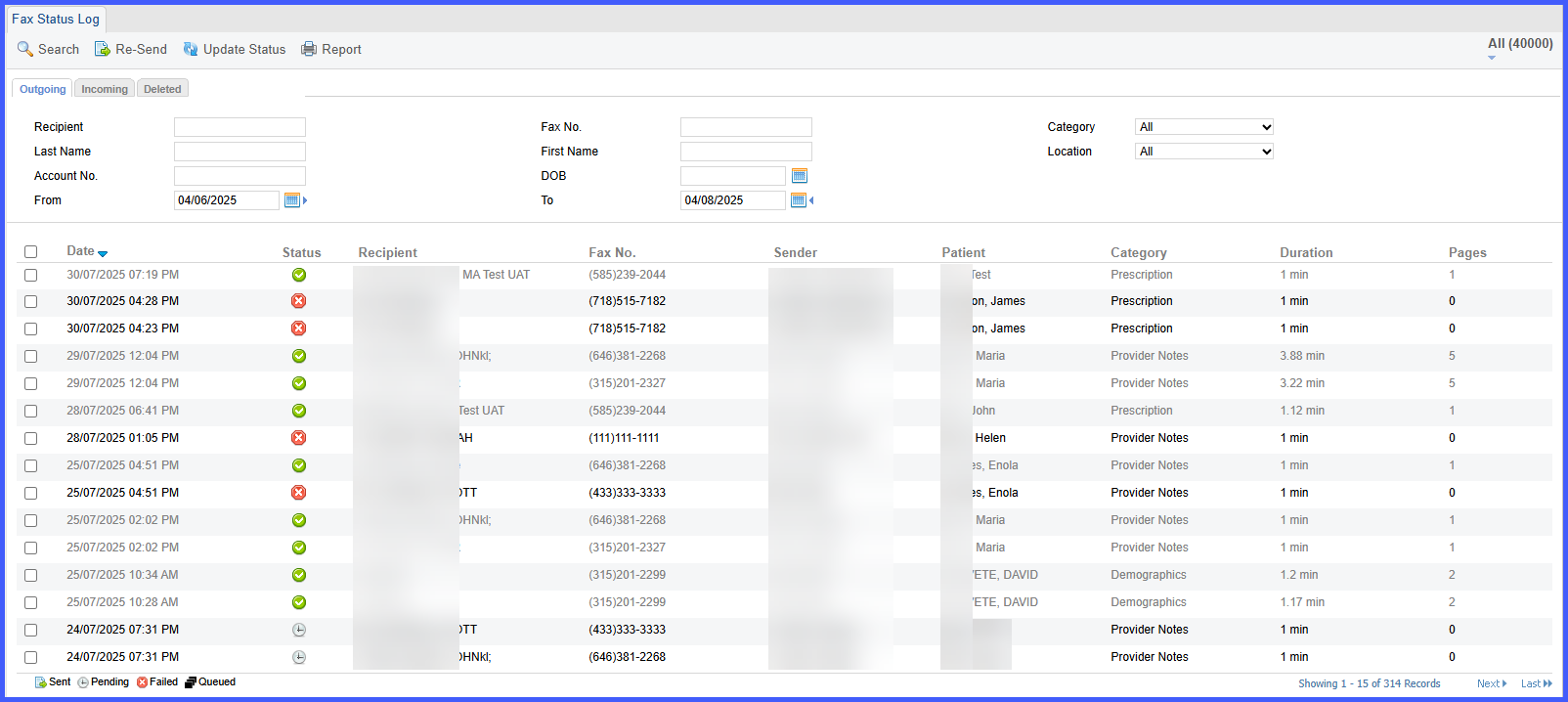
Task: Toggle the select-all header checkbox
Action: point(31,252)
